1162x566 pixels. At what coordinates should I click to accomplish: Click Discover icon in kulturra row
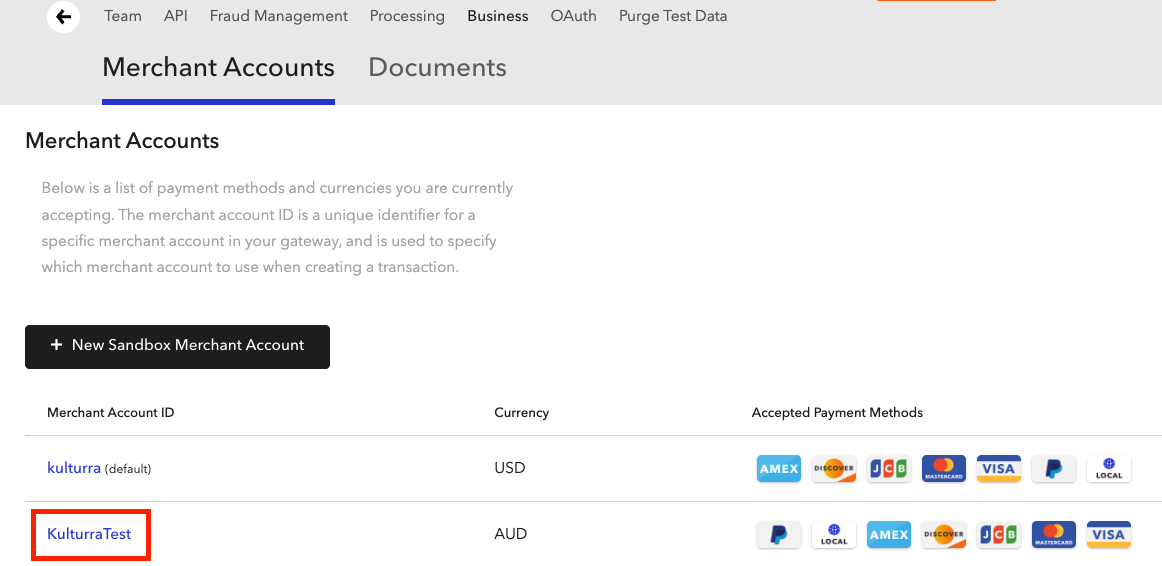coord(833,469)
